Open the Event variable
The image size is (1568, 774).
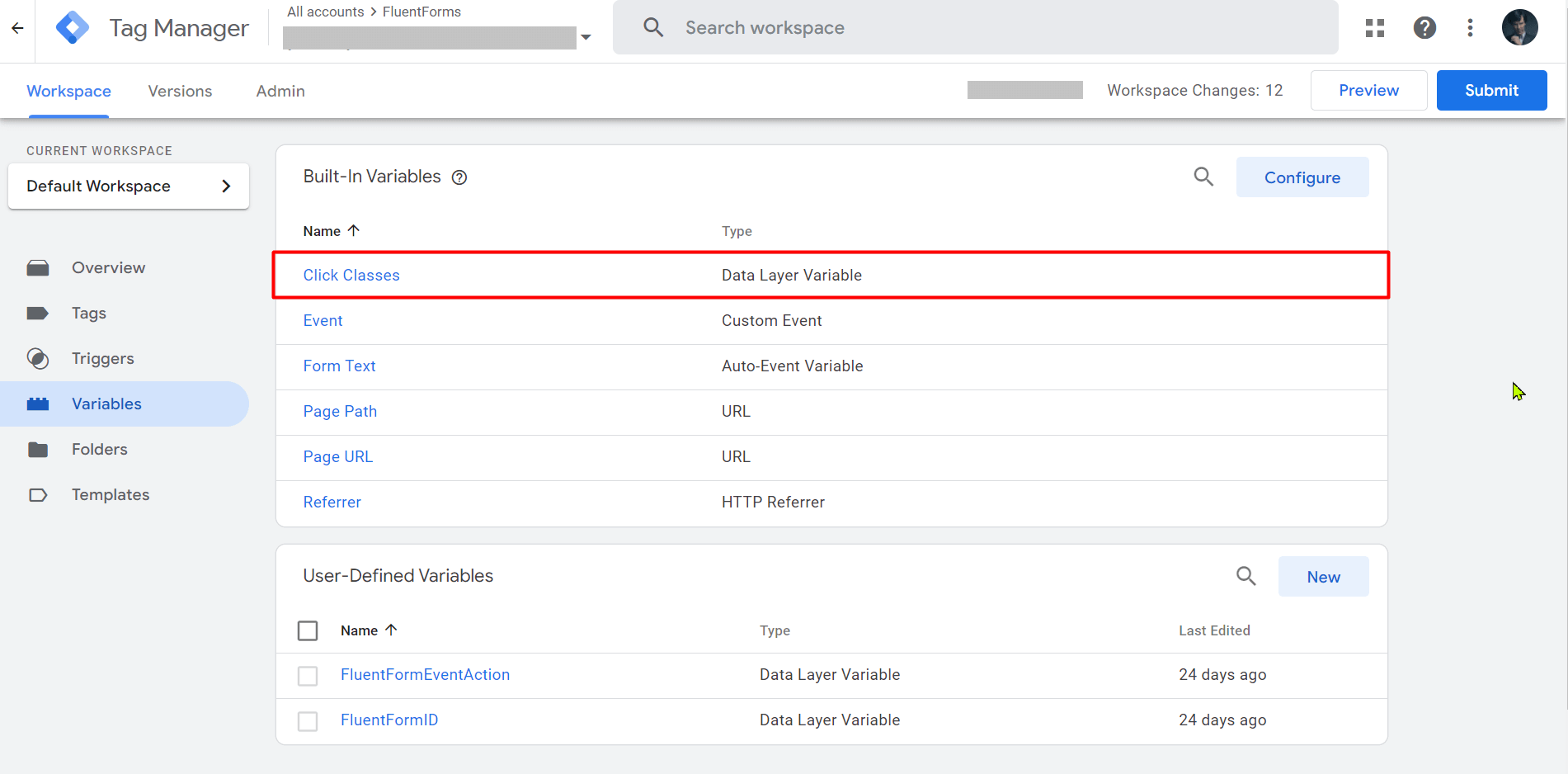coord(323,320)
